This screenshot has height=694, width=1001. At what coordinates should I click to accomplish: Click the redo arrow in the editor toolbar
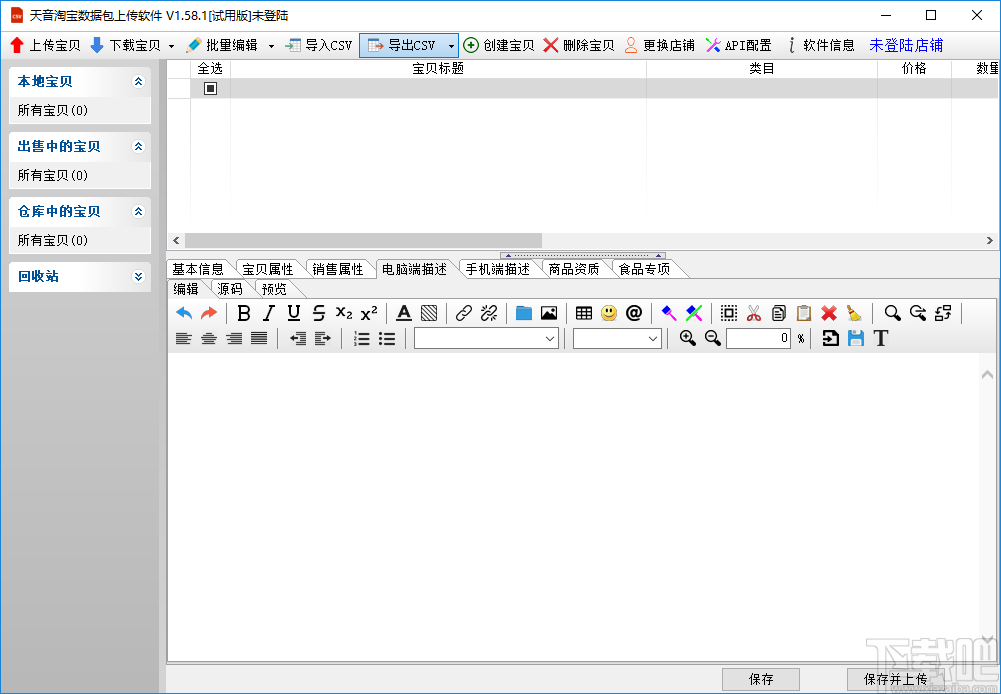click(209, 313)
